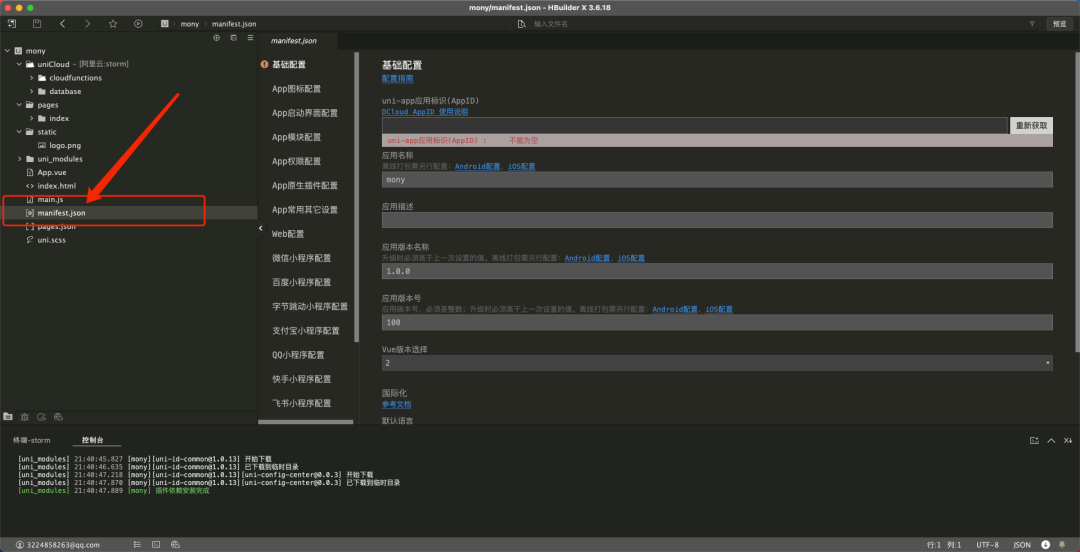Open the App启动界面配置 section

pyautogui.click(x=305, y=113)
